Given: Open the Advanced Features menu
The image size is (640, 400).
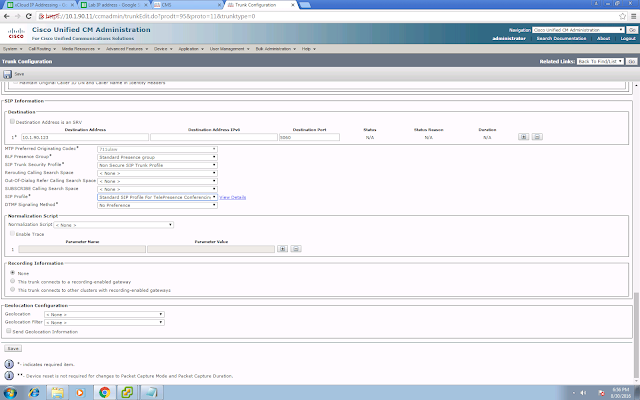Looking at the screenshot, I should click(127, 49).
